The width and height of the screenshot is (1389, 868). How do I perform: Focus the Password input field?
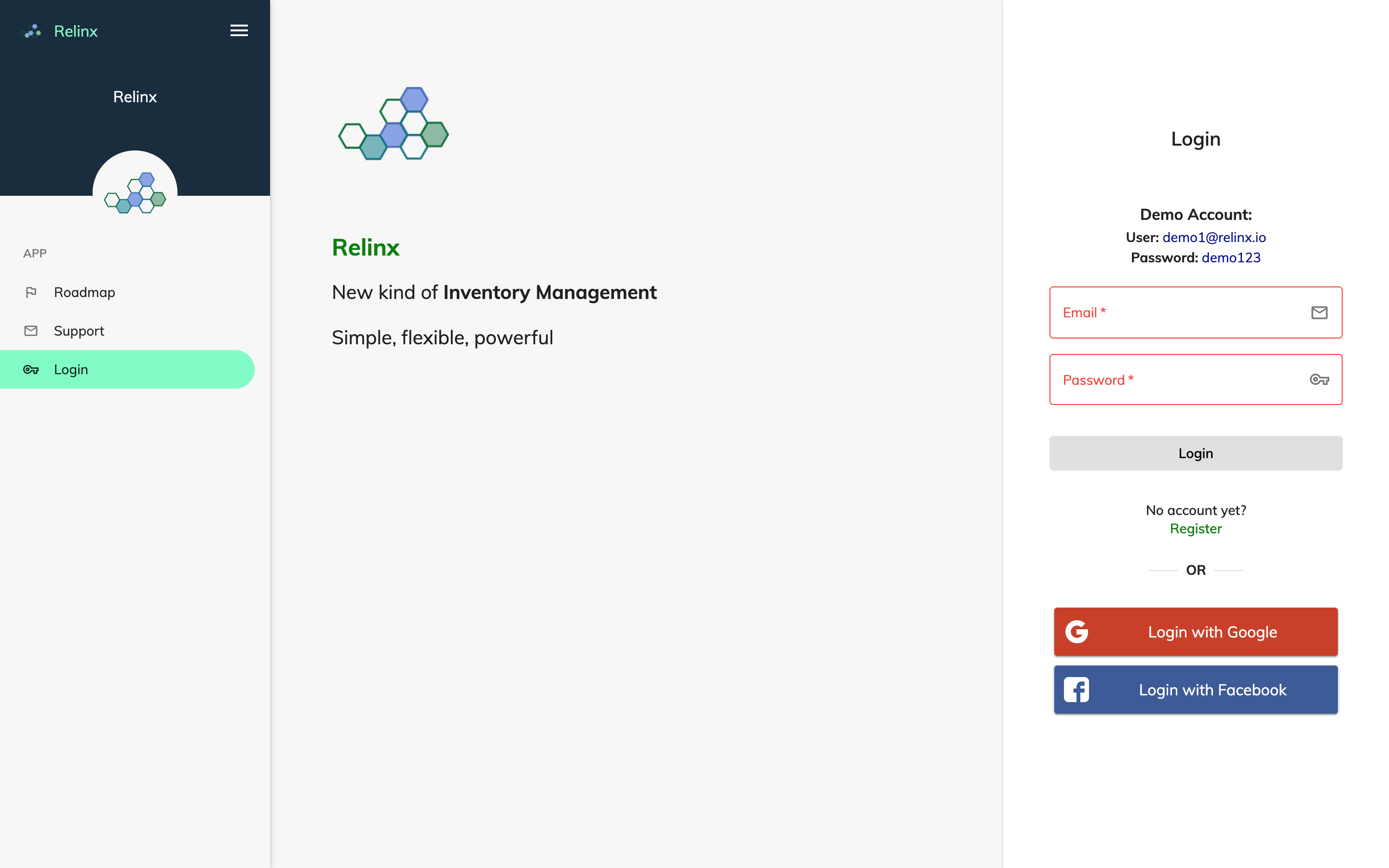click(1196, 380)
